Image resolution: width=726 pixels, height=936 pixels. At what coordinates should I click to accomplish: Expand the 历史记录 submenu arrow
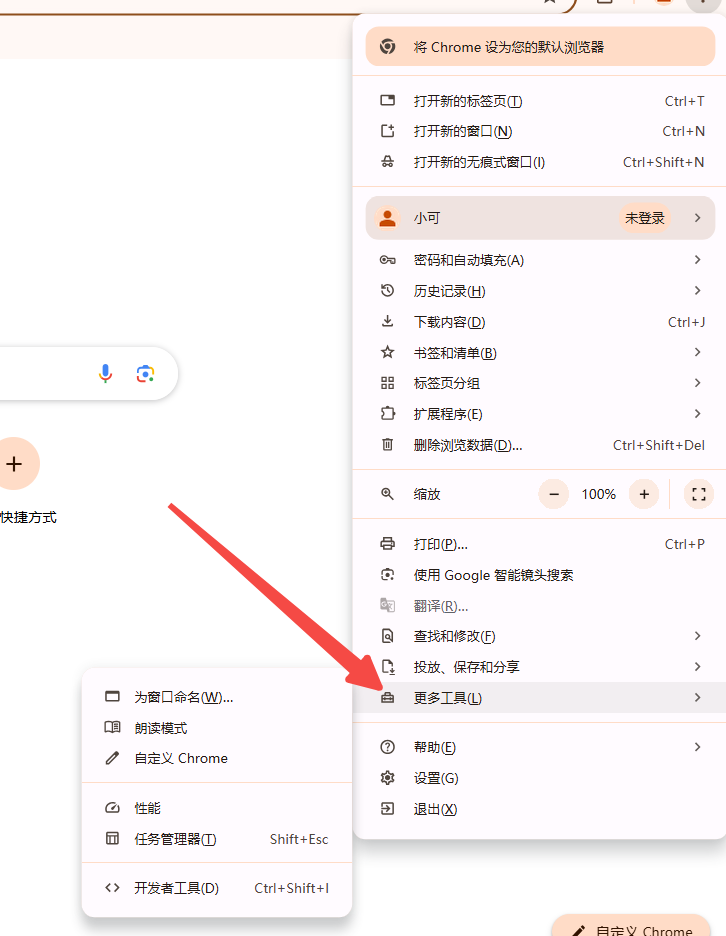click(697, 291)
